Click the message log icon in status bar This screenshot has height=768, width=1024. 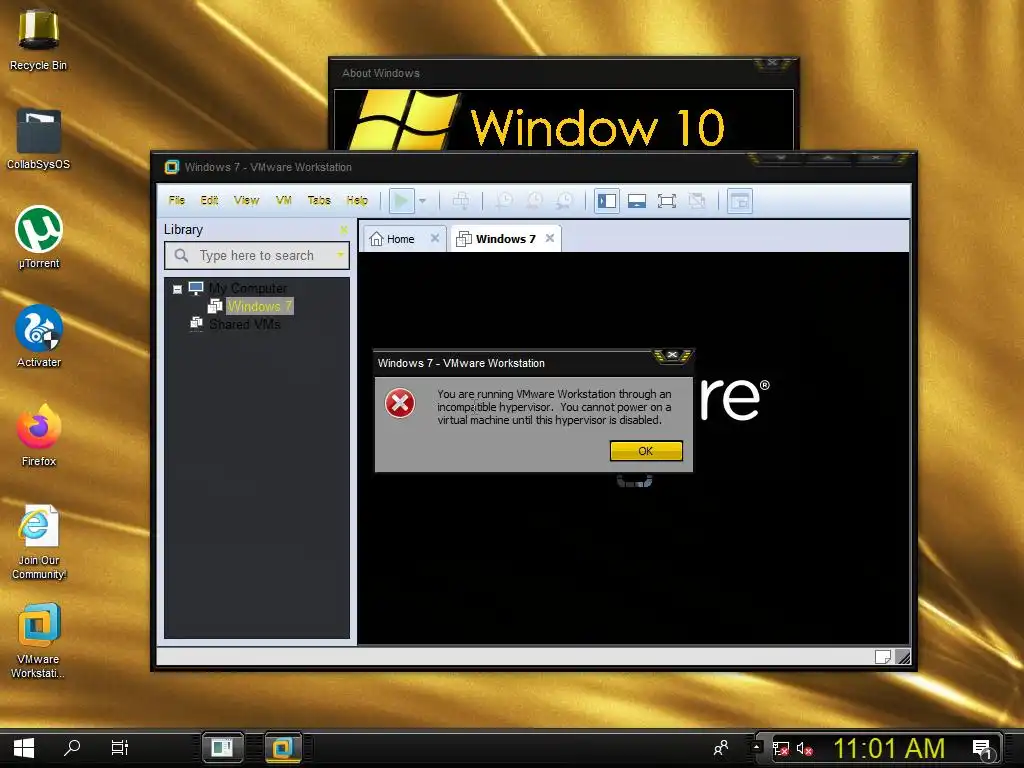882,657
